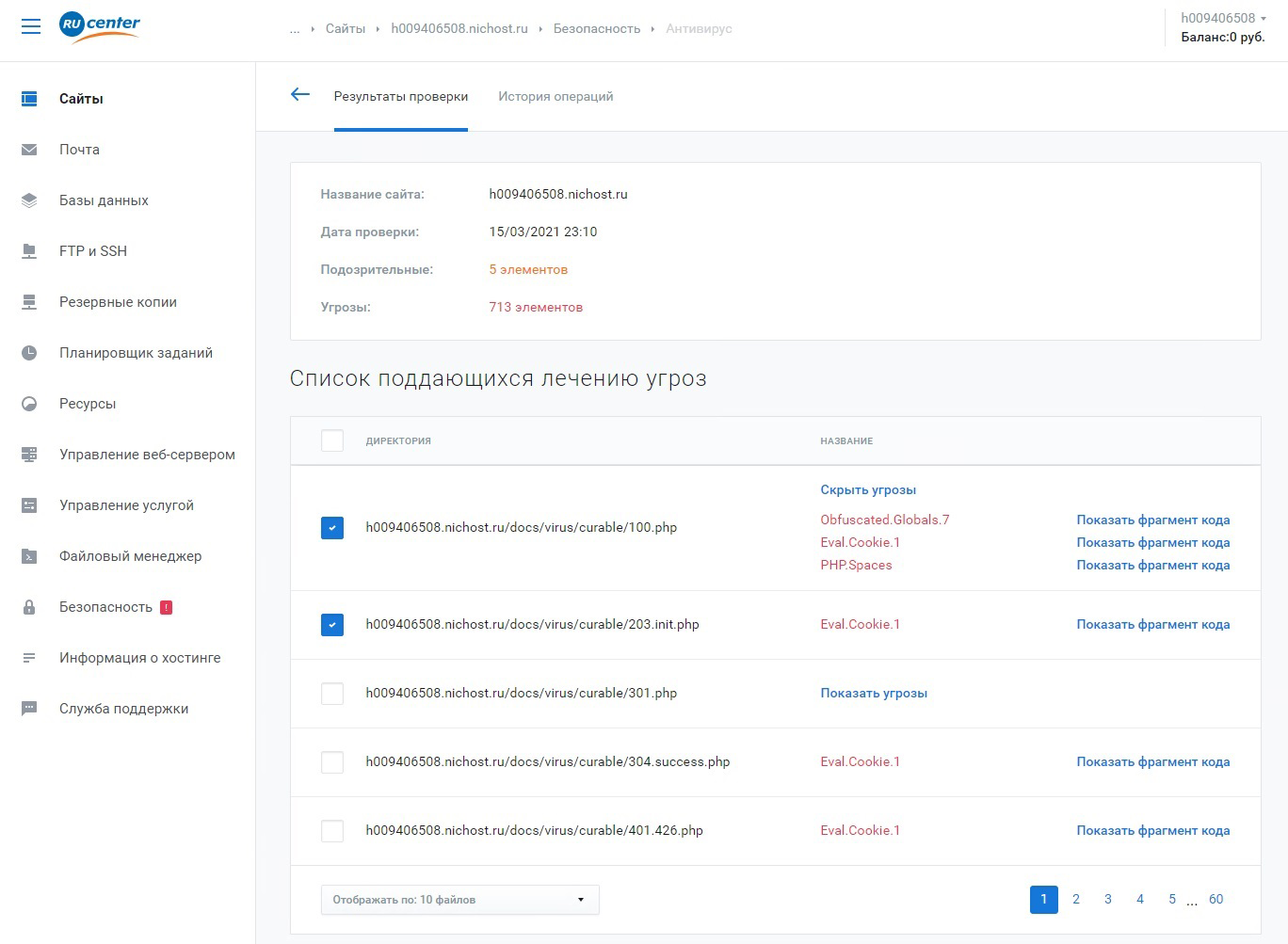This screenshot has height=944, width=1288.
Task: Click the Безопасность lock icon
Action: click(x=29, y=607)
